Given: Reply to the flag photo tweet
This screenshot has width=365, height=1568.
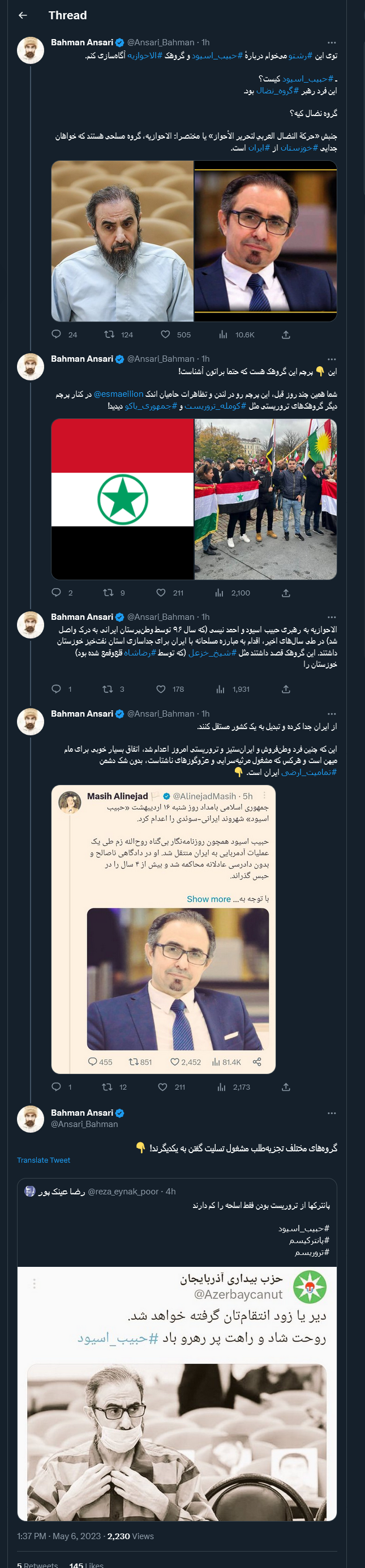Looking at the screenshot, I should pos(57,593).
